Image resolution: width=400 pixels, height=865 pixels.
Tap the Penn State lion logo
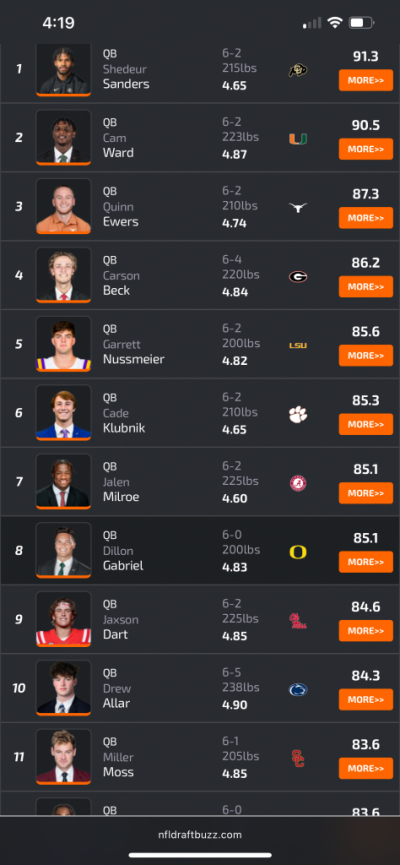point(298,690)
